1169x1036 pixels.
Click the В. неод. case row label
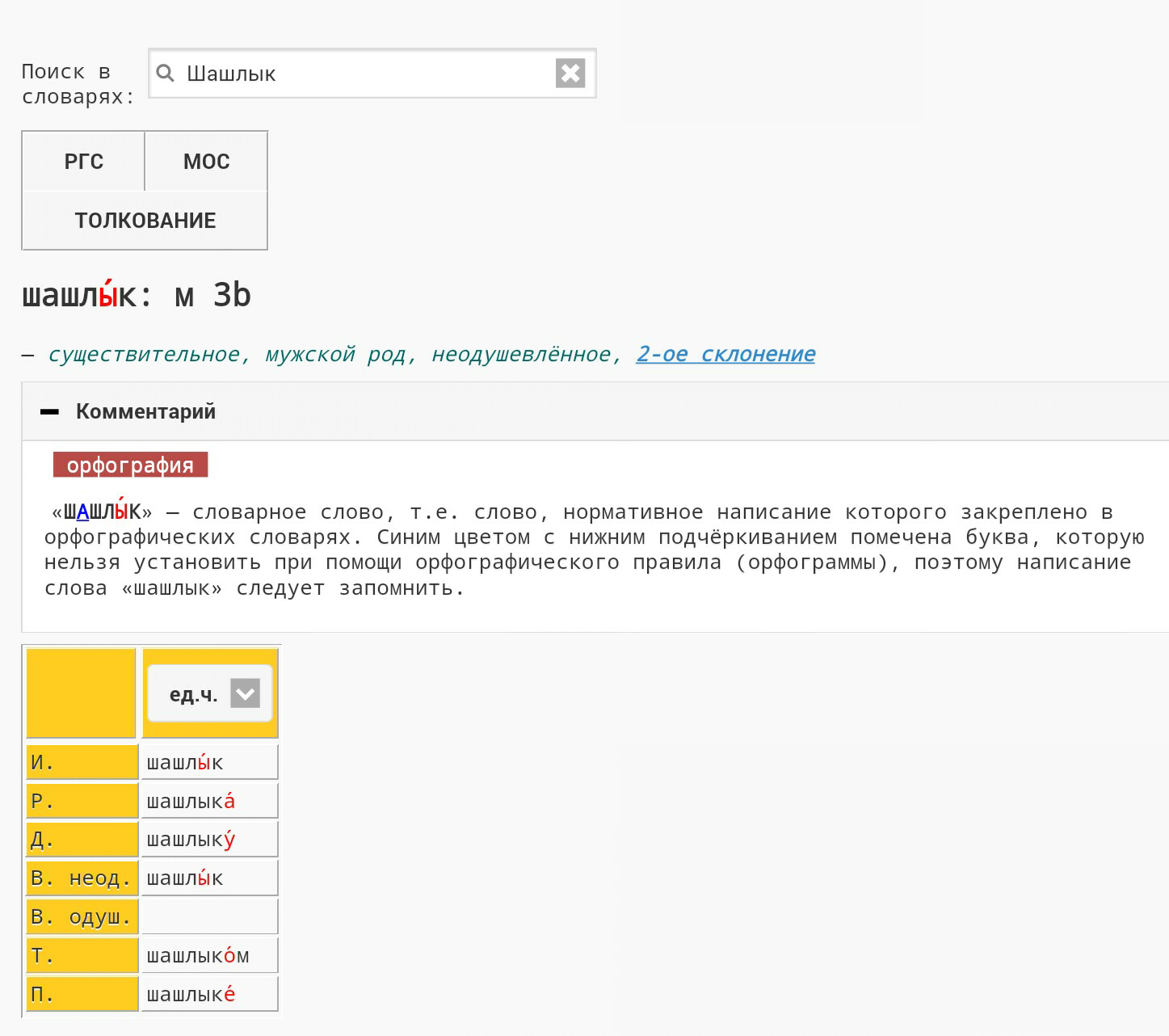point(81,878)
